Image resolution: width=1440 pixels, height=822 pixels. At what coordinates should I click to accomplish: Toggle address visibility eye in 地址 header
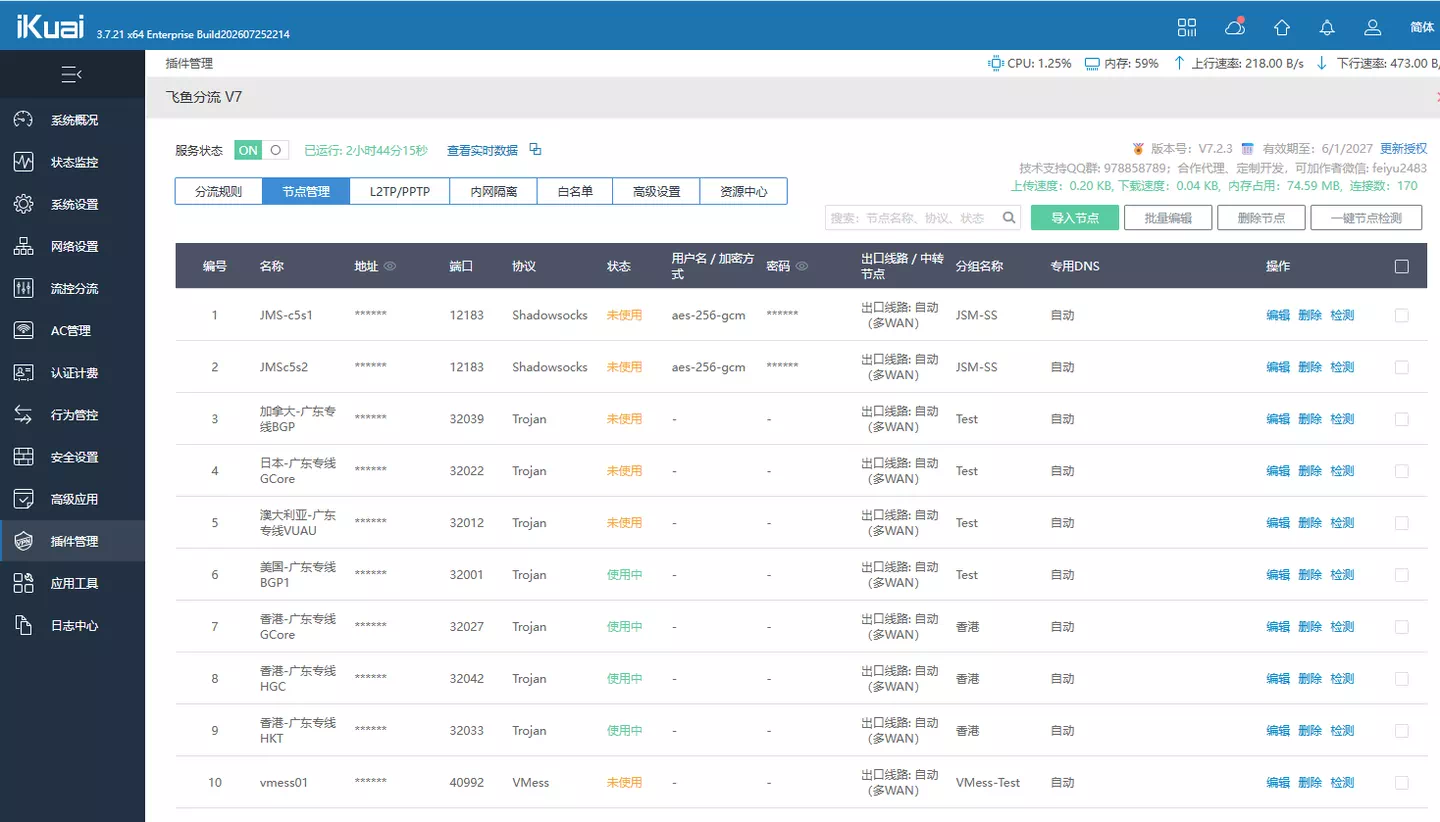390,266
